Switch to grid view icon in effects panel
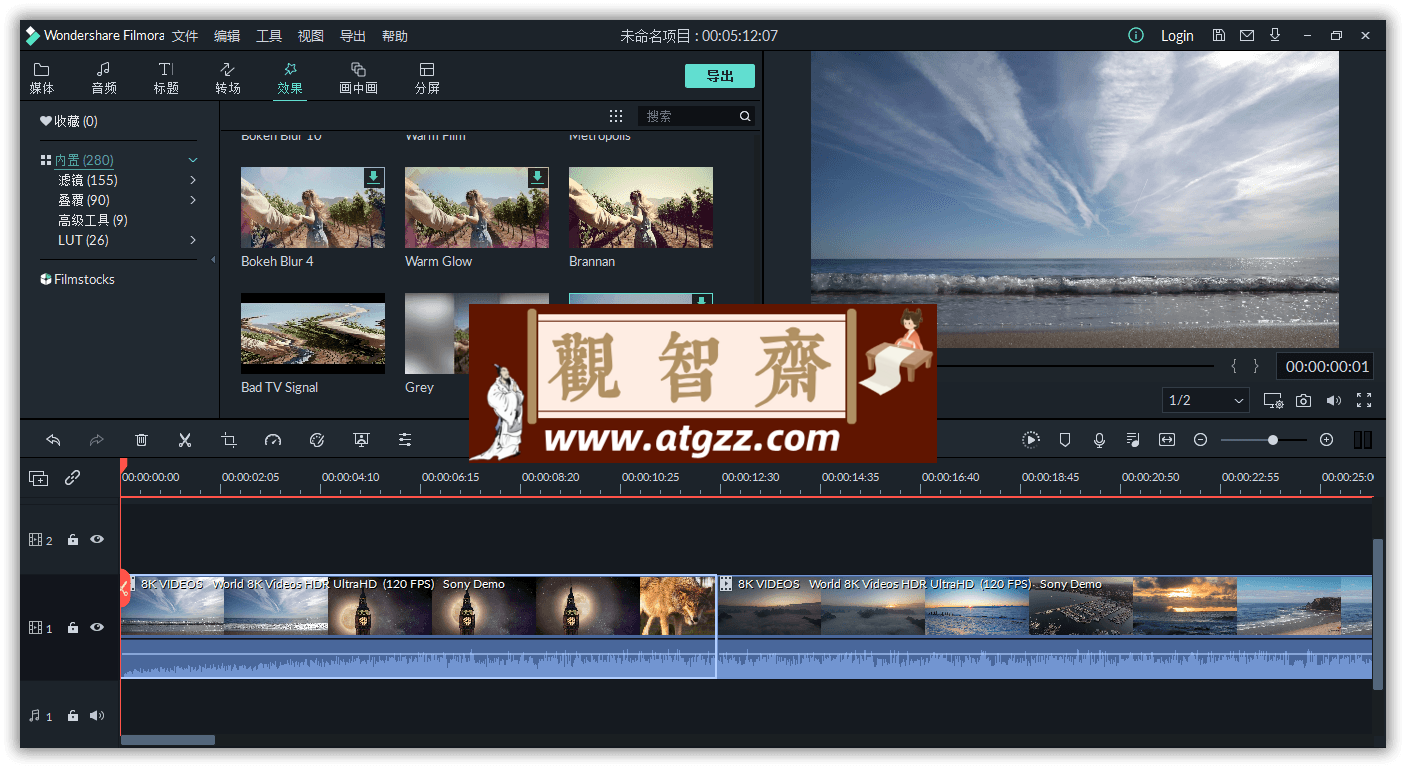The height and width of the screenshot is (768, 1406). [616, 116]
